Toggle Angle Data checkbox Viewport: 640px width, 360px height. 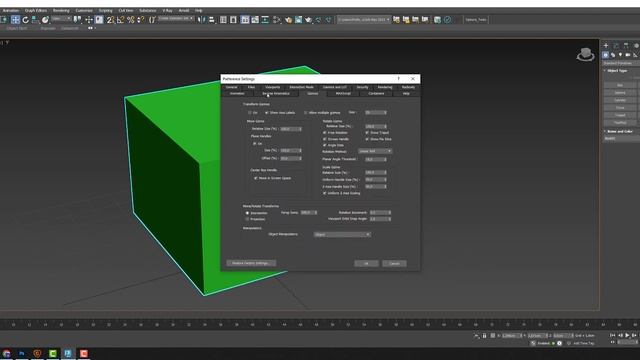pos(325,145)
